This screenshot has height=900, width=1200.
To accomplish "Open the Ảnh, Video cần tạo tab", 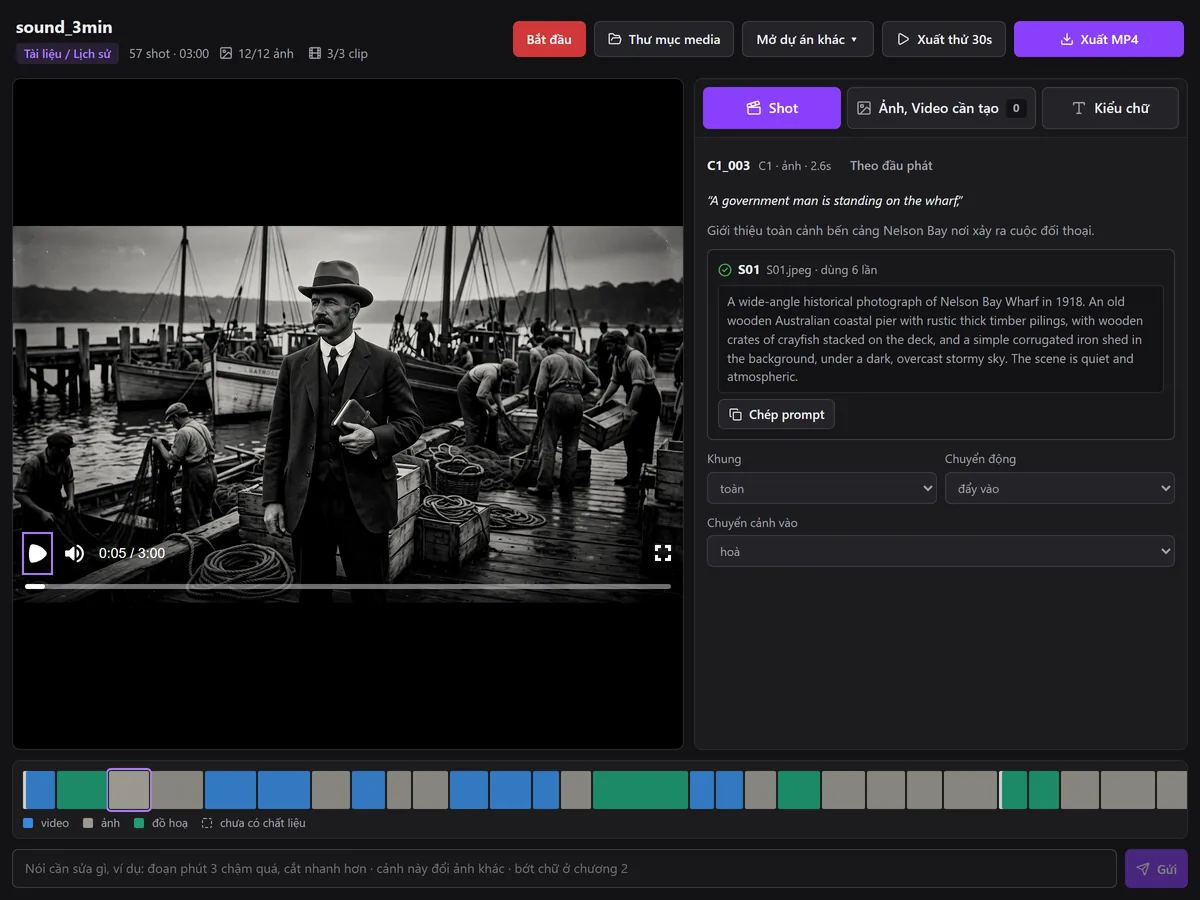I will (941, 108).
